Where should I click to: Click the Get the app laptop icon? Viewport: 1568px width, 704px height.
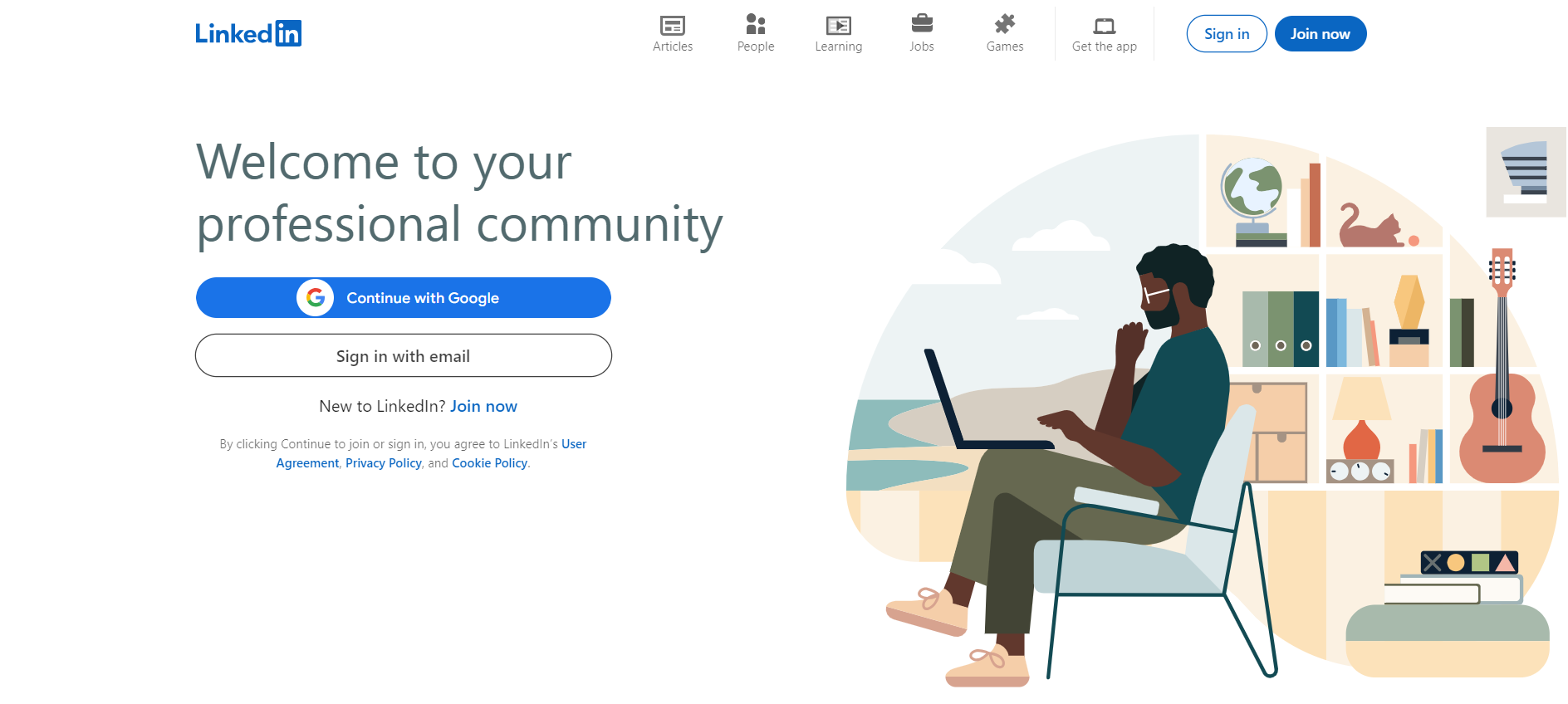[x=1105, y=26]
